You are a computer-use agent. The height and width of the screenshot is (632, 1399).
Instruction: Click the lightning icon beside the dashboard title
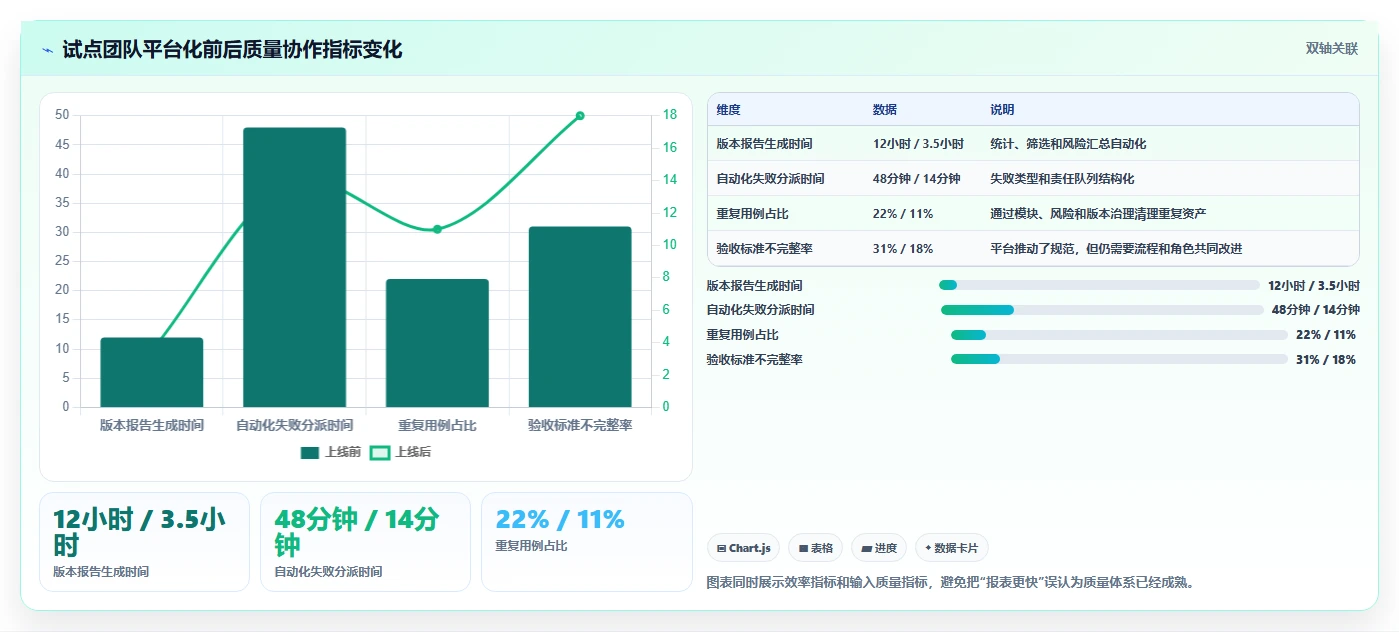click(47, 50)
